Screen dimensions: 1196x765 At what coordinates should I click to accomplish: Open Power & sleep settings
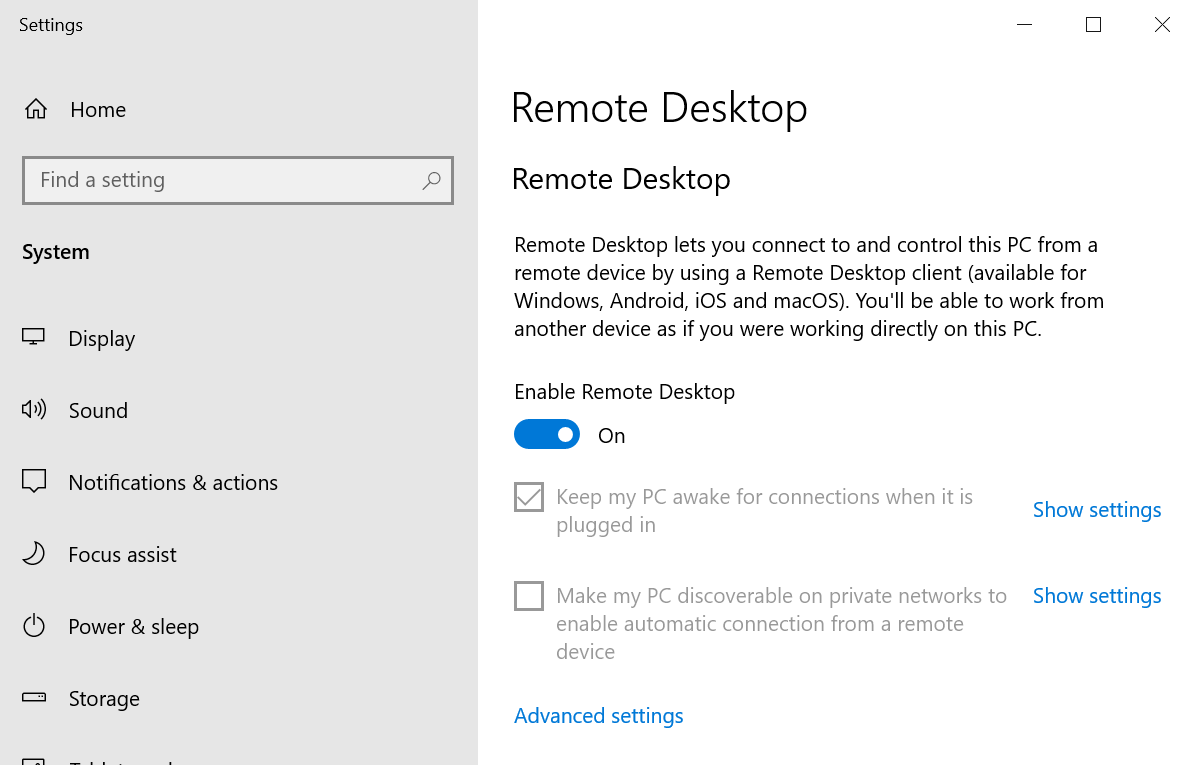coord(133,626)
